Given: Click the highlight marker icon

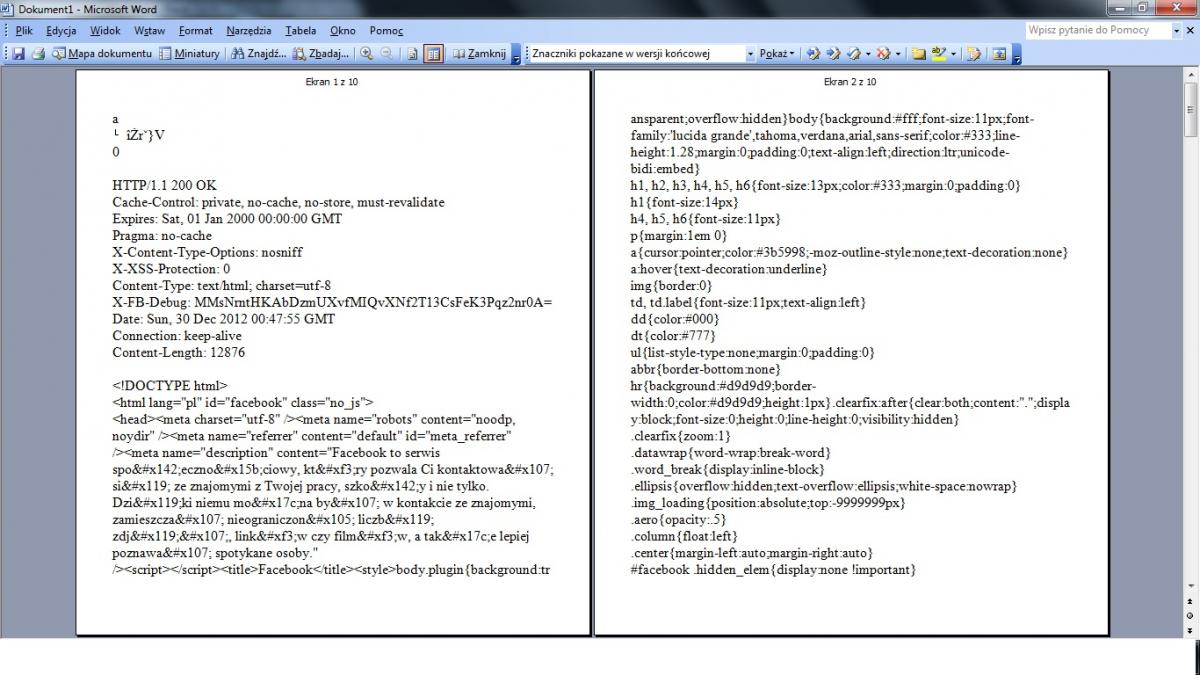Looking at the screenshot, I should (x=938, y=53).
